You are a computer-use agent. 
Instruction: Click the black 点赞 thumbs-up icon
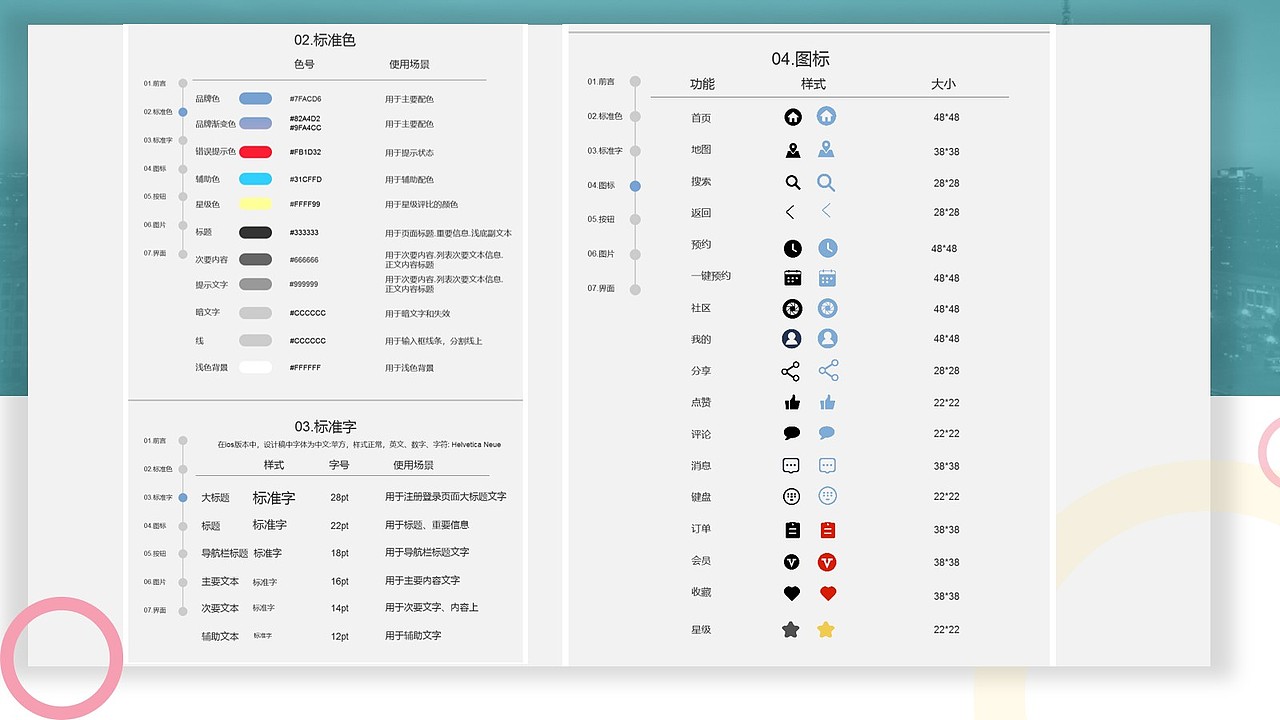pyautogui.click(x=792, y=402)
